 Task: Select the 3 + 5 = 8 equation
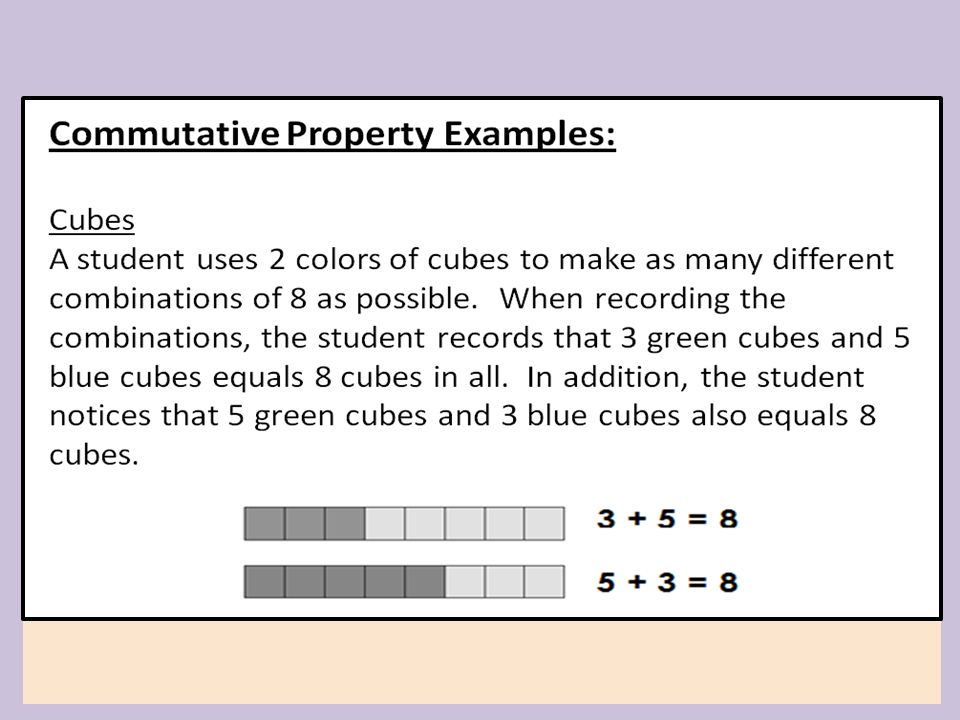pos(667,519)
